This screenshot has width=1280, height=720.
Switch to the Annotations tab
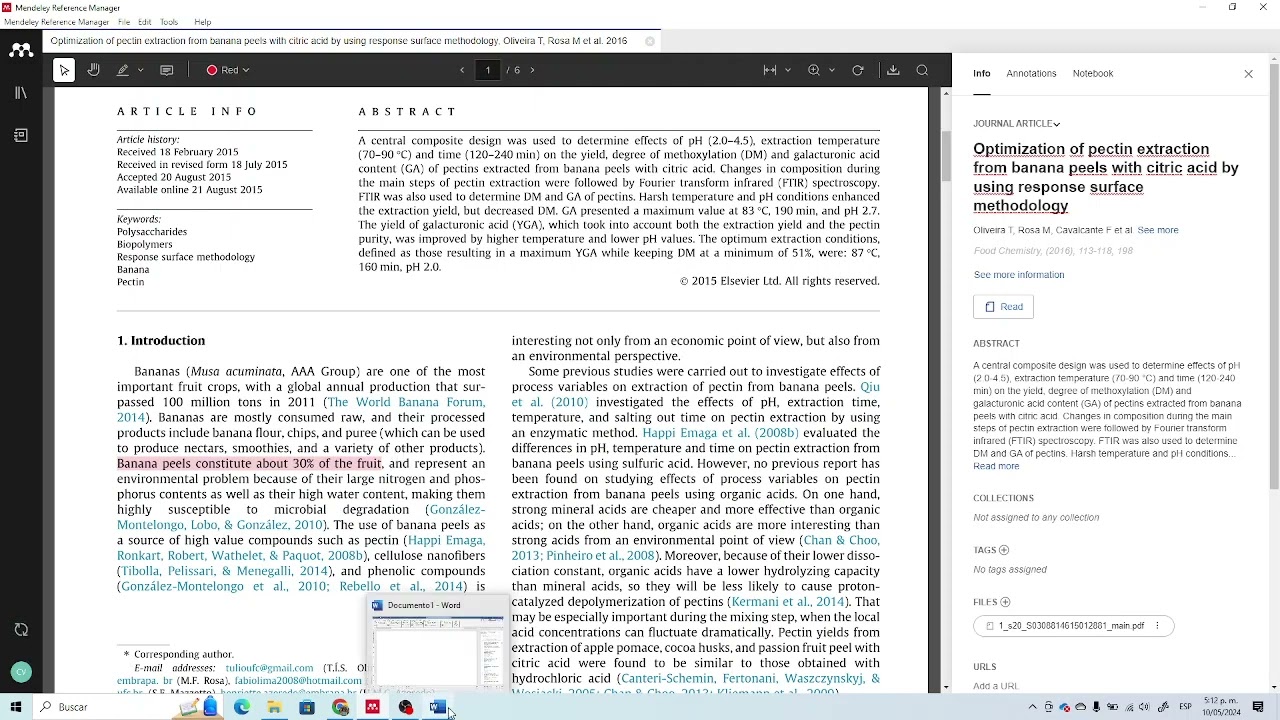point(1031,73)
